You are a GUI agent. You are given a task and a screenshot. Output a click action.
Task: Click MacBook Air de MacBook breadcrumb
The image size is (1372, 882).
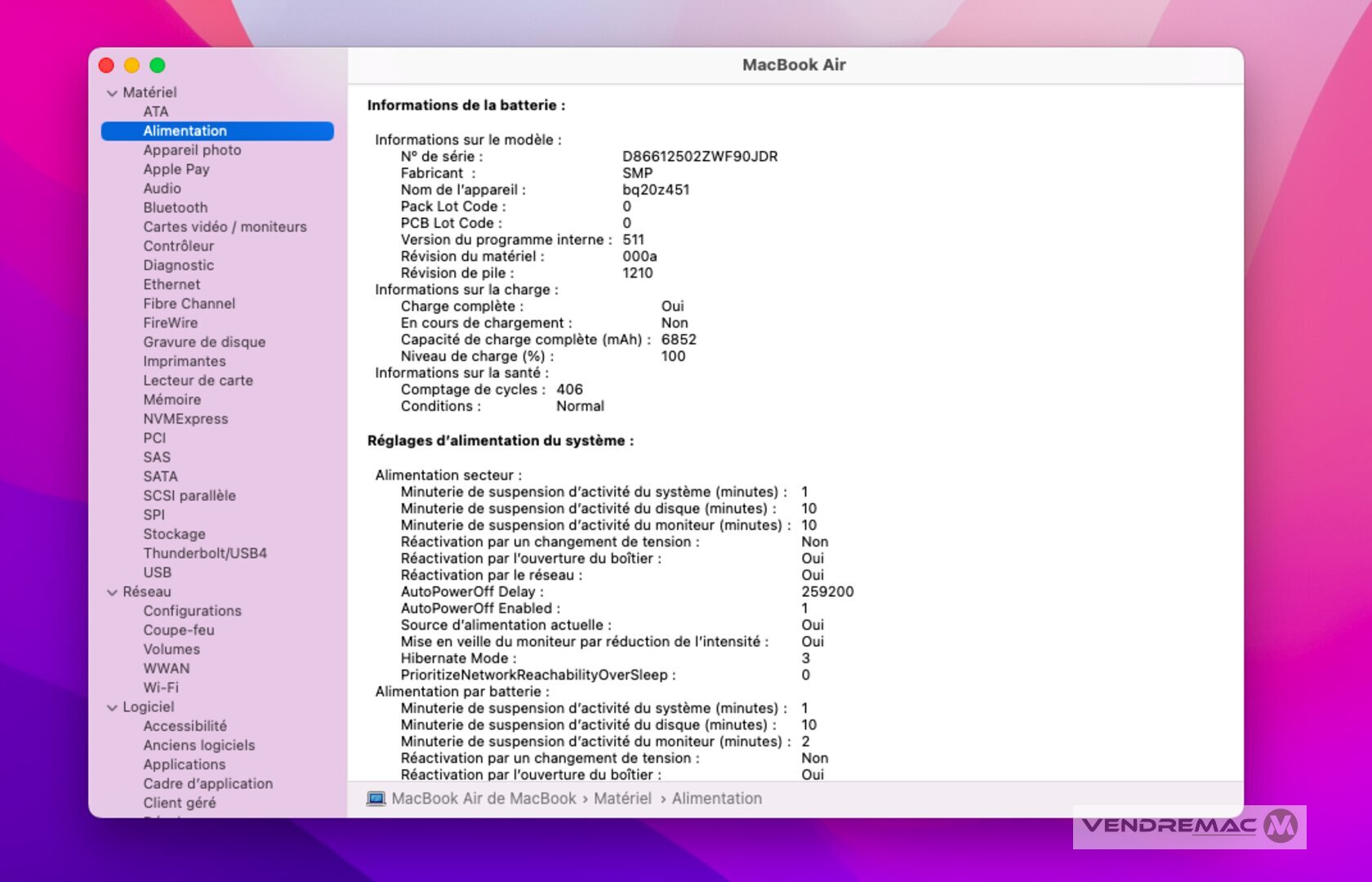(483, 799)
